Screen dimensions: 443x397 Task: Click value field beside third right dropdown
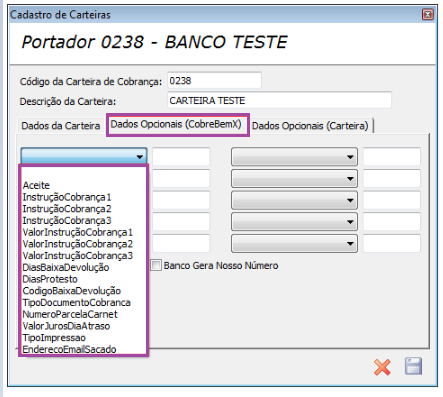[392, 200]
